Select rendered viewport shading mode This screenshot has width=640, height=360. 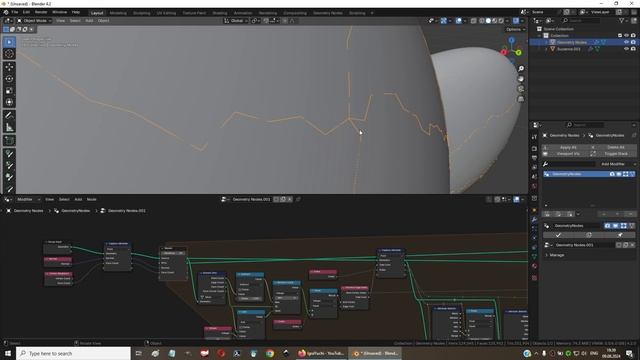pos(501,21)
